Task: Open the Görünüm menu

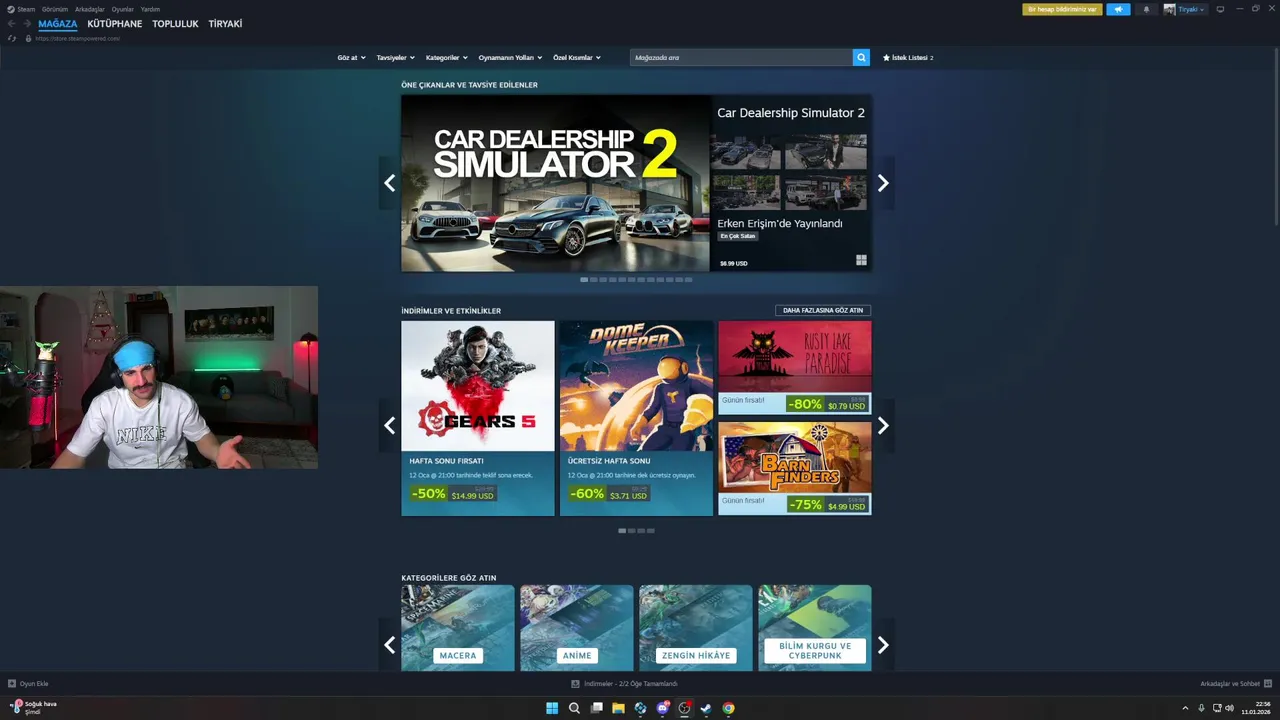Action: coord(55,9)
